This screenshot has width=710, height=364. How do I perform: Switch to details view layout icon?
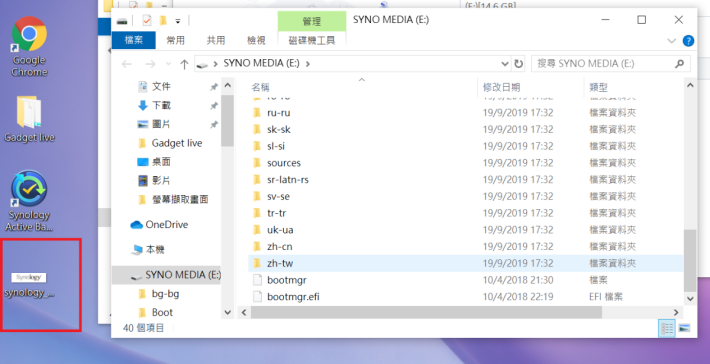click(667, 328)
